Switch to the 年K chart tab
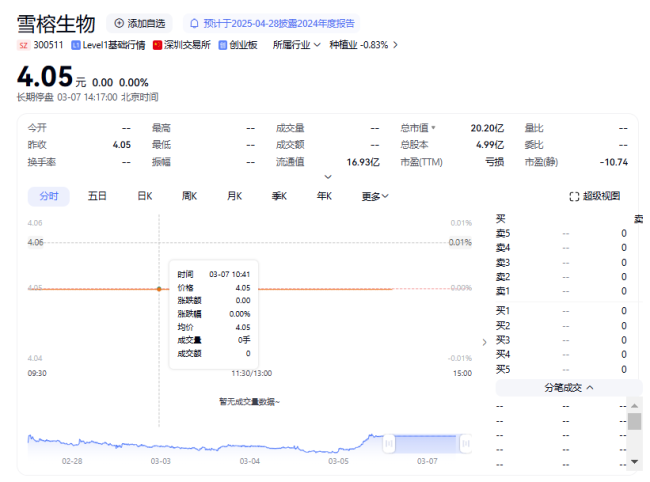Viewport: 650px width, 482px height. point(324,196)
